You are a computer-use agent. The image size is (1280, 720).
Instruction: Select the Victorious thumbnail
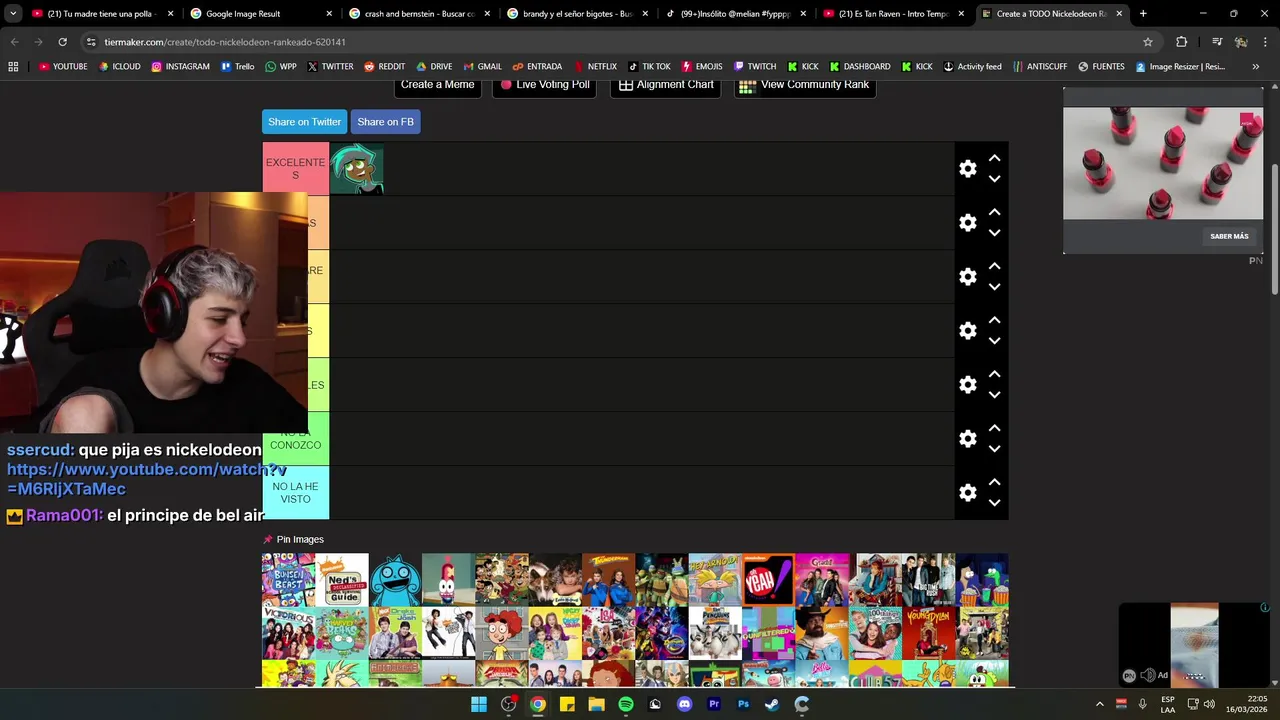click(288, 633)
